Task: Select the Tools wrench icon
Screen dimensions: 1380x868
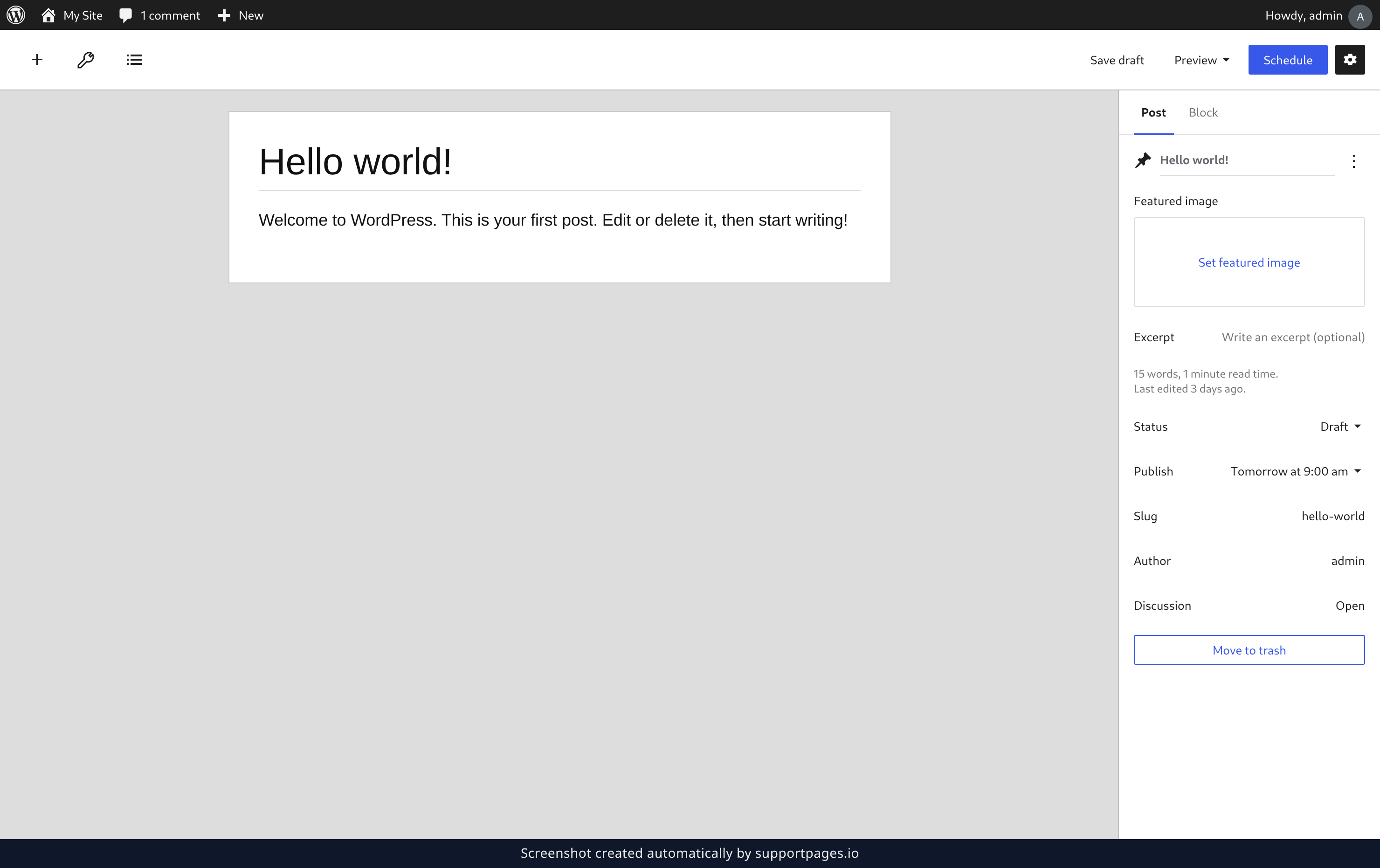Action: click(x=85, y=60)
